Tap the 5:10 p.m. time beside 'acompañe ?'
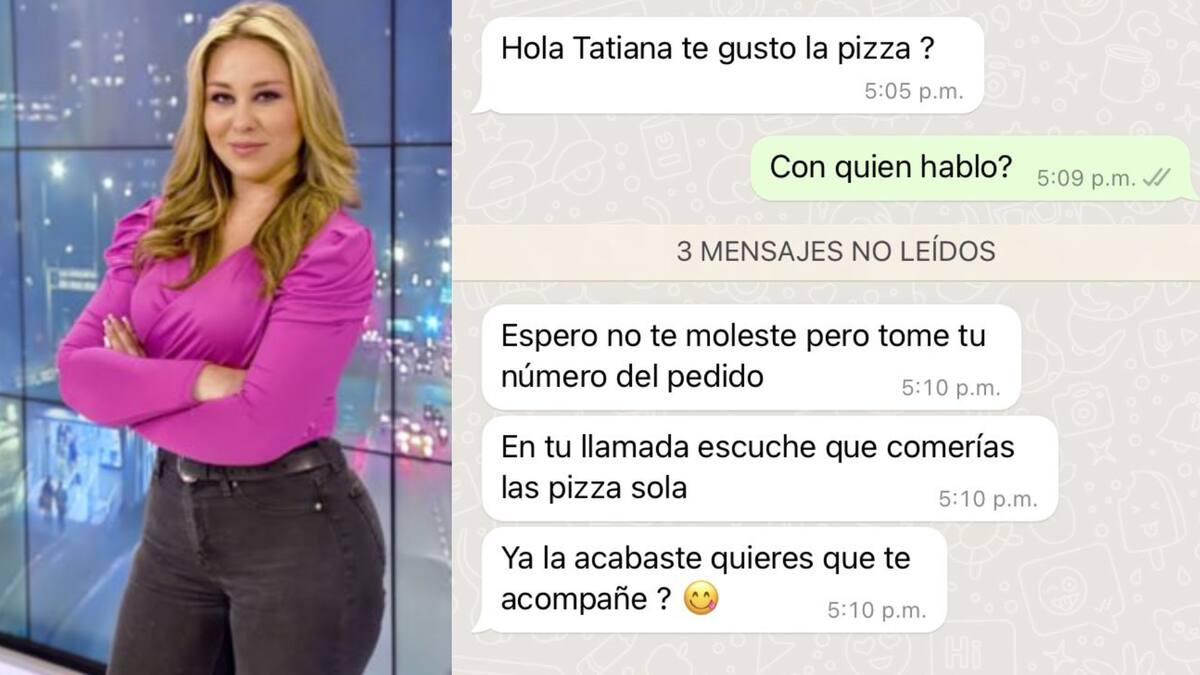Viewport: 1200px width, 675px height. click(x=877, y=610)
